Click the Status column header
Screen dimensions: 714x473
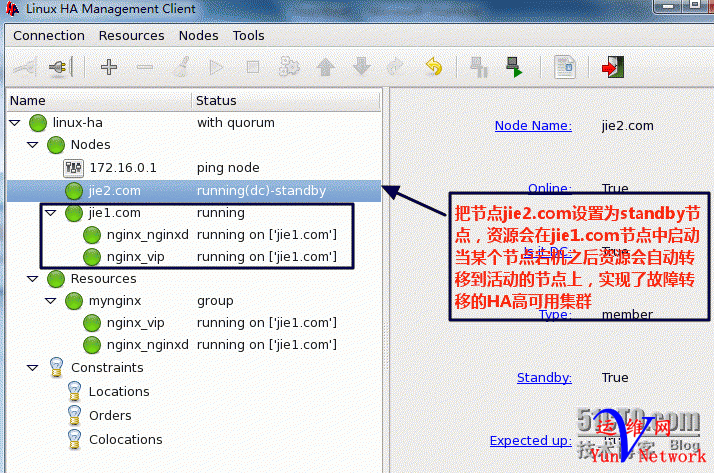(x=286, y=101)
